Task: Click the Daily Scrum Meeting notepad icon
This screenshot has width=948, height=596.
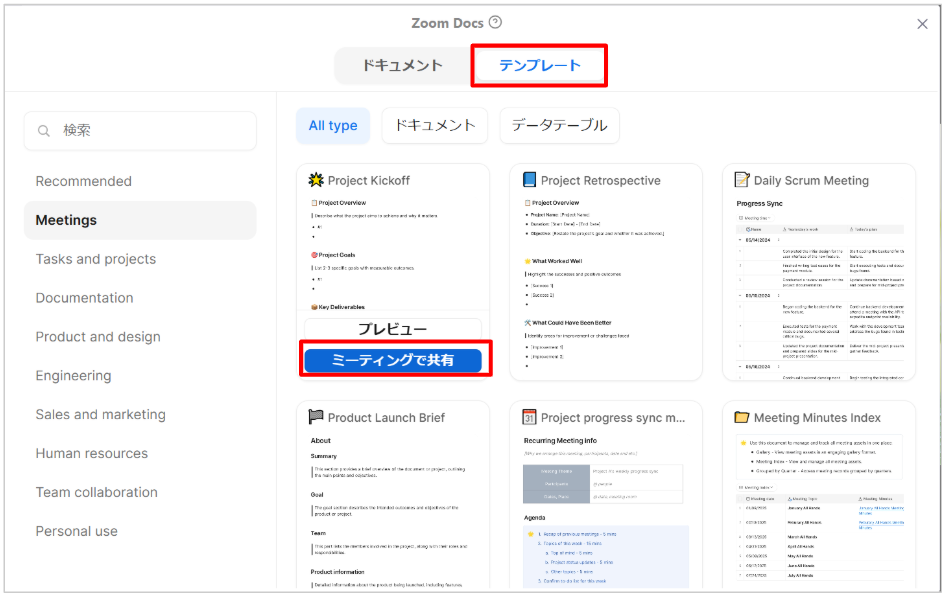Action: (742, 180)
